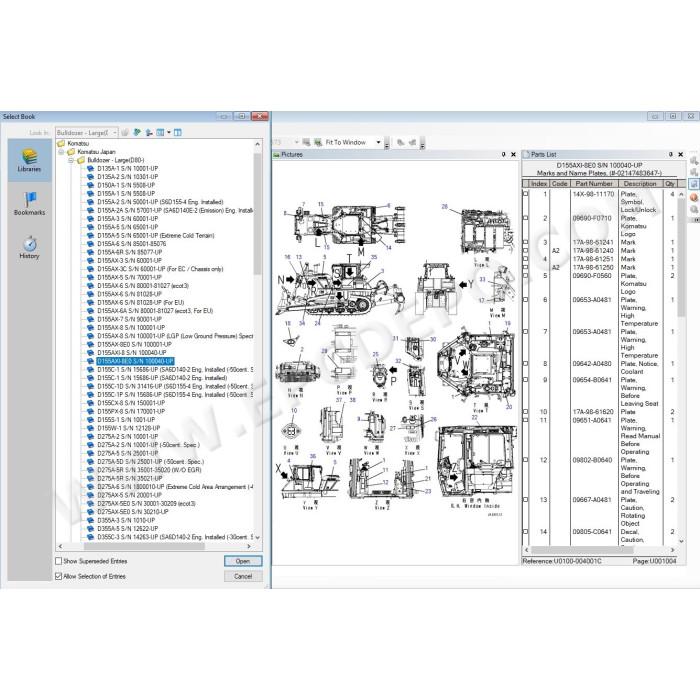
Task: Collapse the Komatsu Japan tree node
Action: (61, 152)
